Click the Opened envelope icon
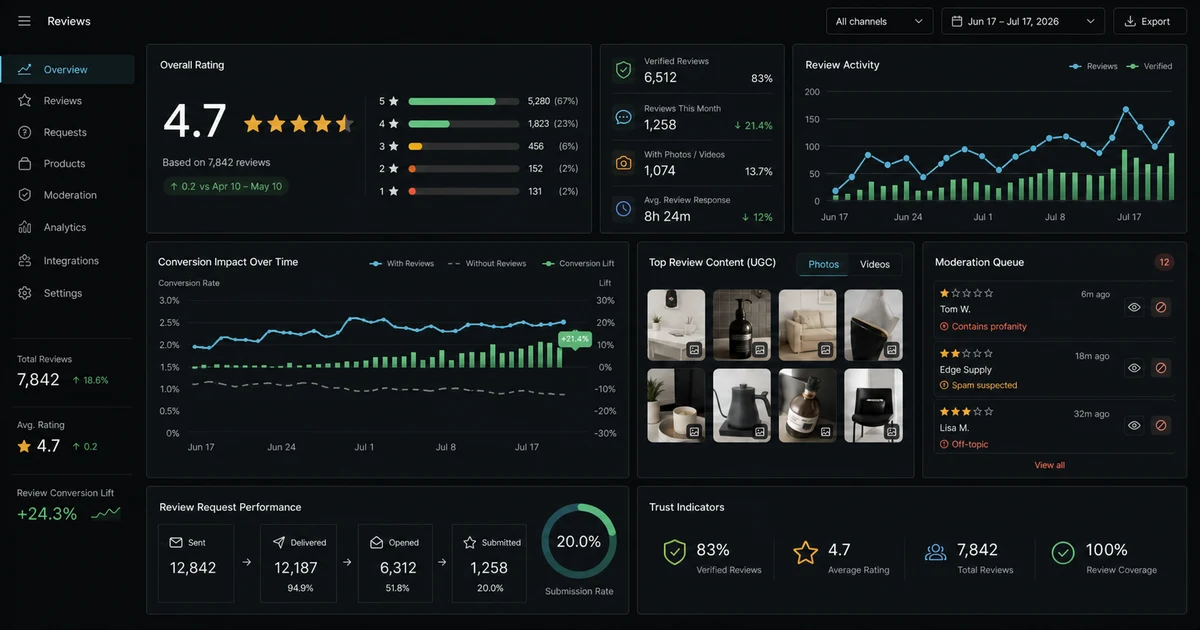1200x630 pixels. point(376,542)
